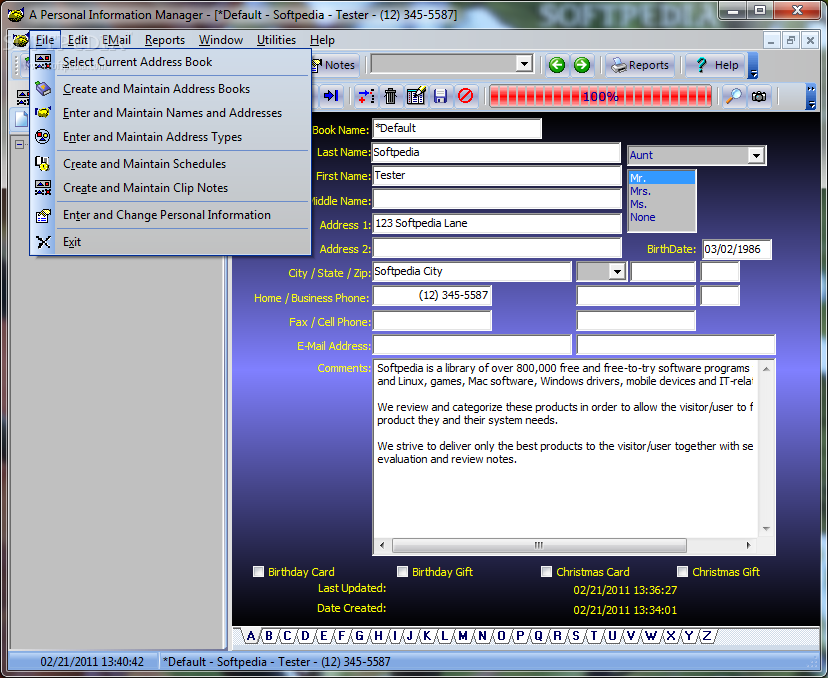The image size is (828, 678).
Task: Open search with the magnifying glass icon
Action: [734, 96]
